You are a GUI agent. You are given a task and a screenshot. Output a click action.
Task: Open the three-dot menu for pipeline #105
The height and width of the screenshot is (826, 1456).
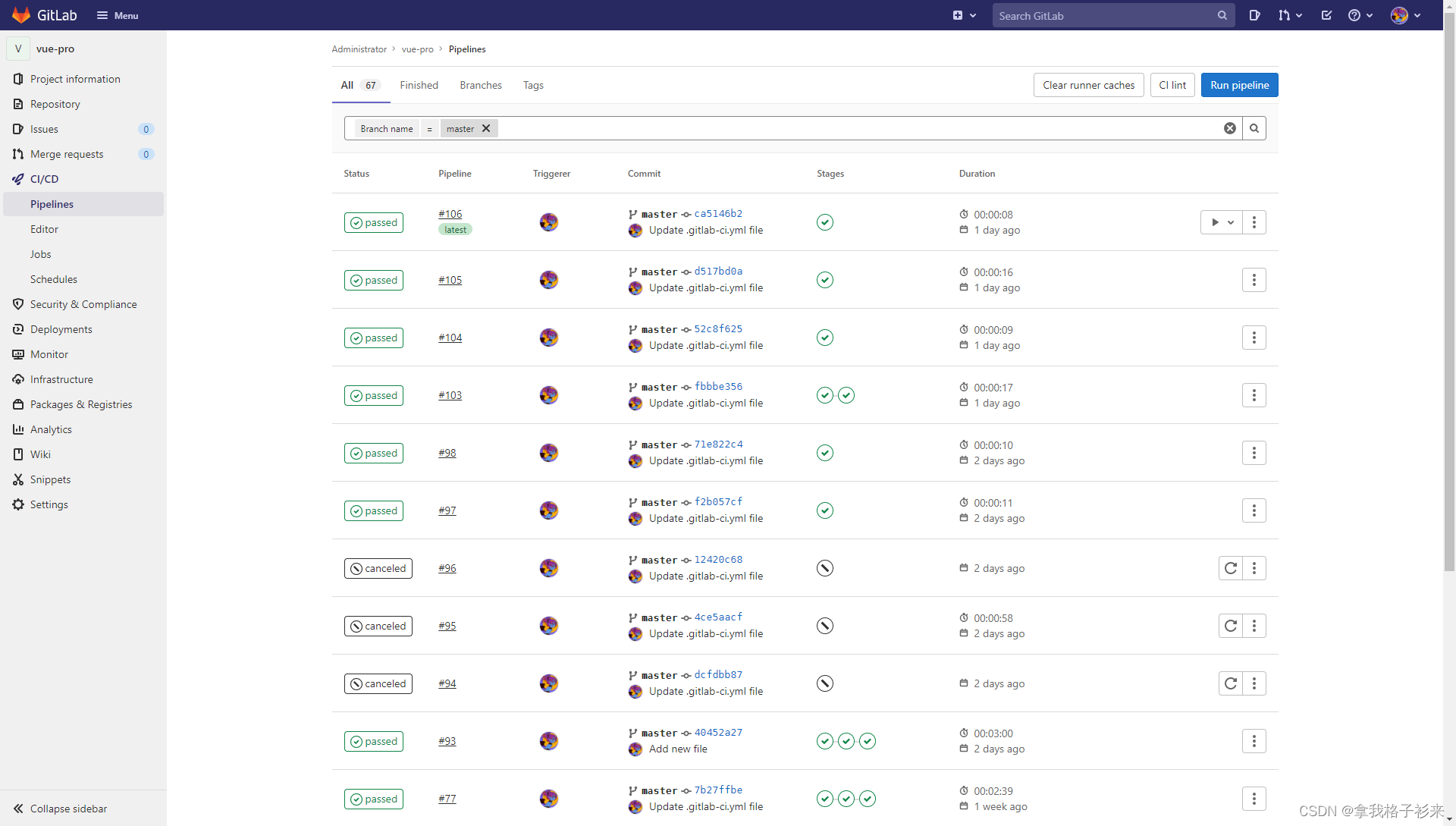pos(1254,280)
